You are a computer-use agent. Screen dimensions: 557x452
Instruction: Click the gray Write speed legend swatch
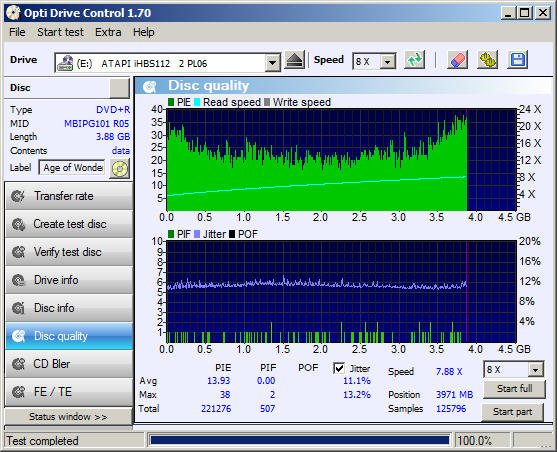pos(267,102)
